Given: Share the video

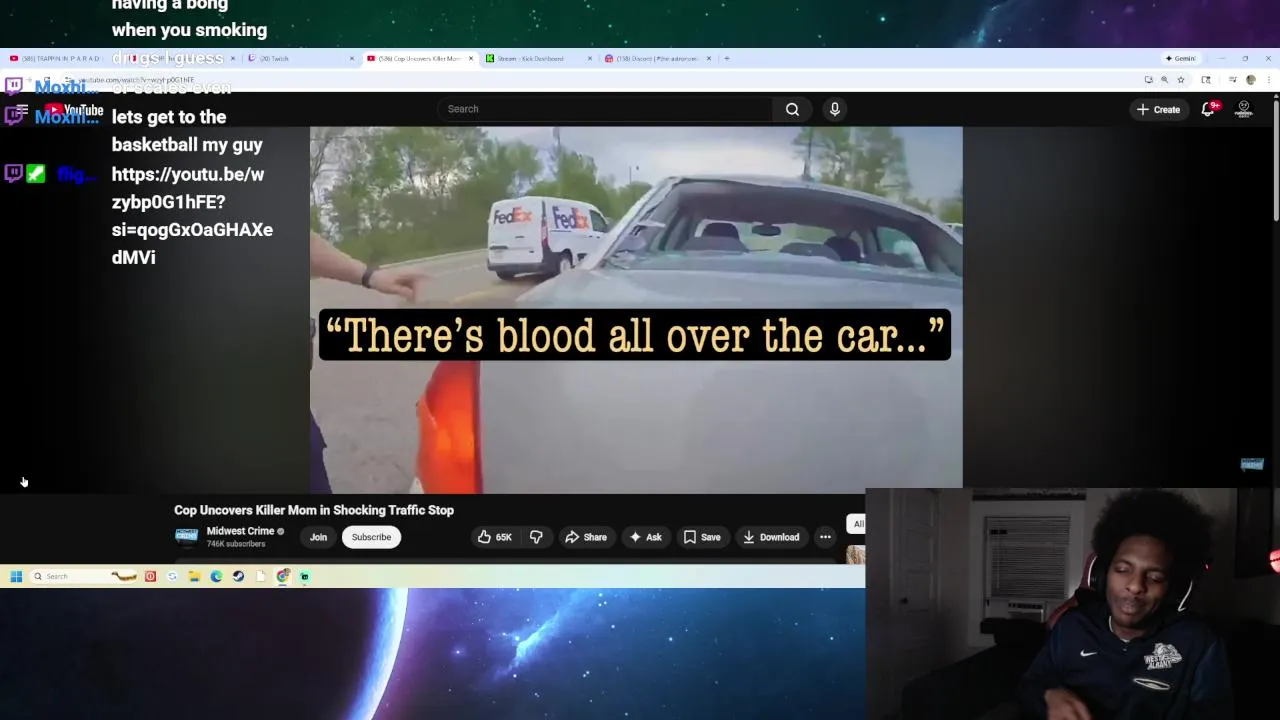Looking at the screenshot, I should (586, 537).
